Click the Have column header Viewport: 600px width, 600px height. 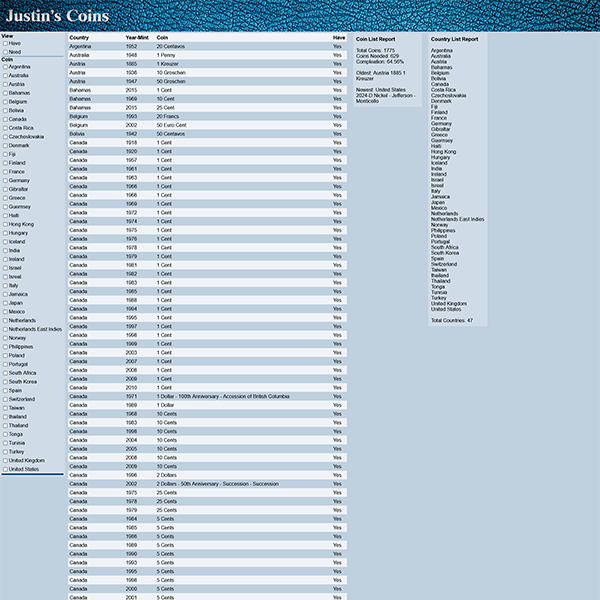(x=338, y=37)
